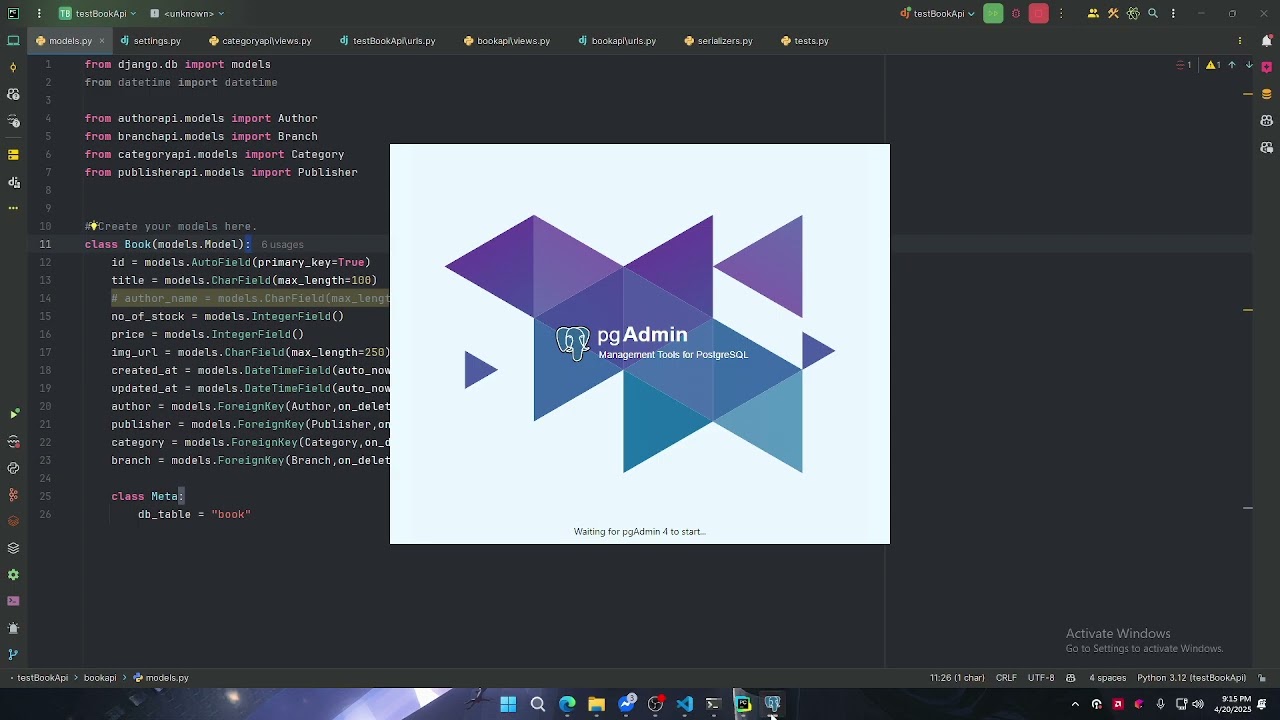Go to next highlighted error arrow

[1249, 65]
